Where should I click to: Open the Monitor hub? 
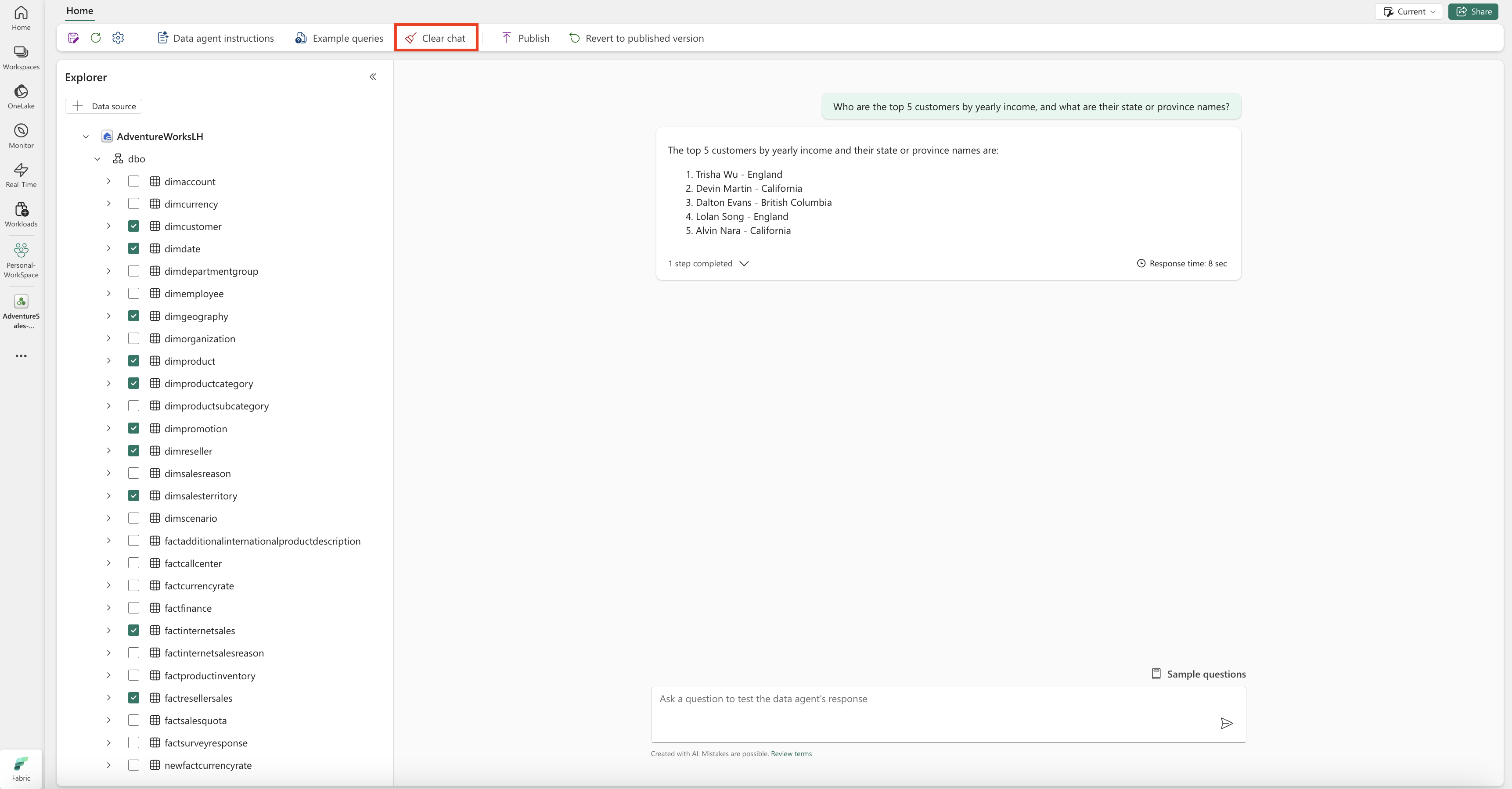pyautogui.click(x=21, y=136)
